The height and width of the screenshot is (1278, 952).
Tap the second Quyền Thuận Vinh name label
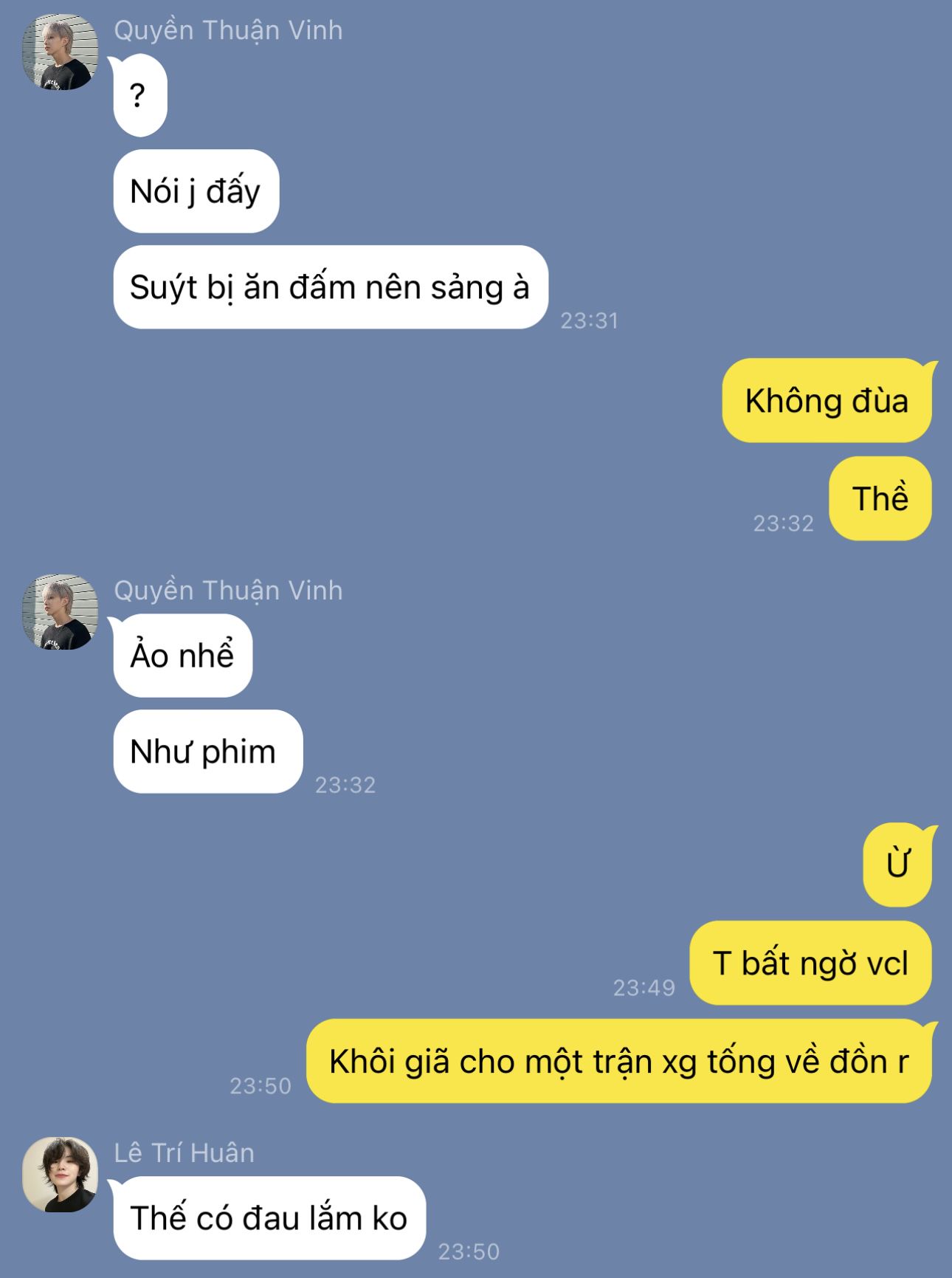click(228, 591)
